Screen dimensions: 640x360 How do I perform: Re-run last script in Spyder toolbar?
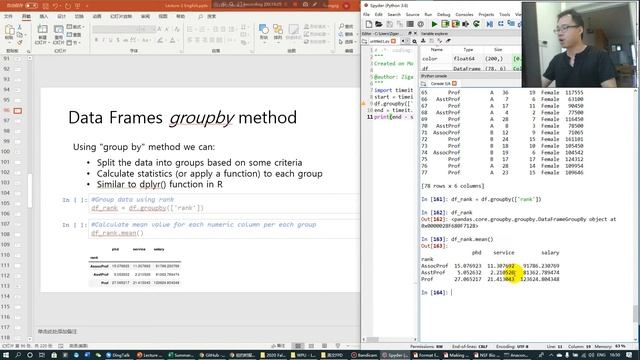pyautogui.click(x=476, y=24)
